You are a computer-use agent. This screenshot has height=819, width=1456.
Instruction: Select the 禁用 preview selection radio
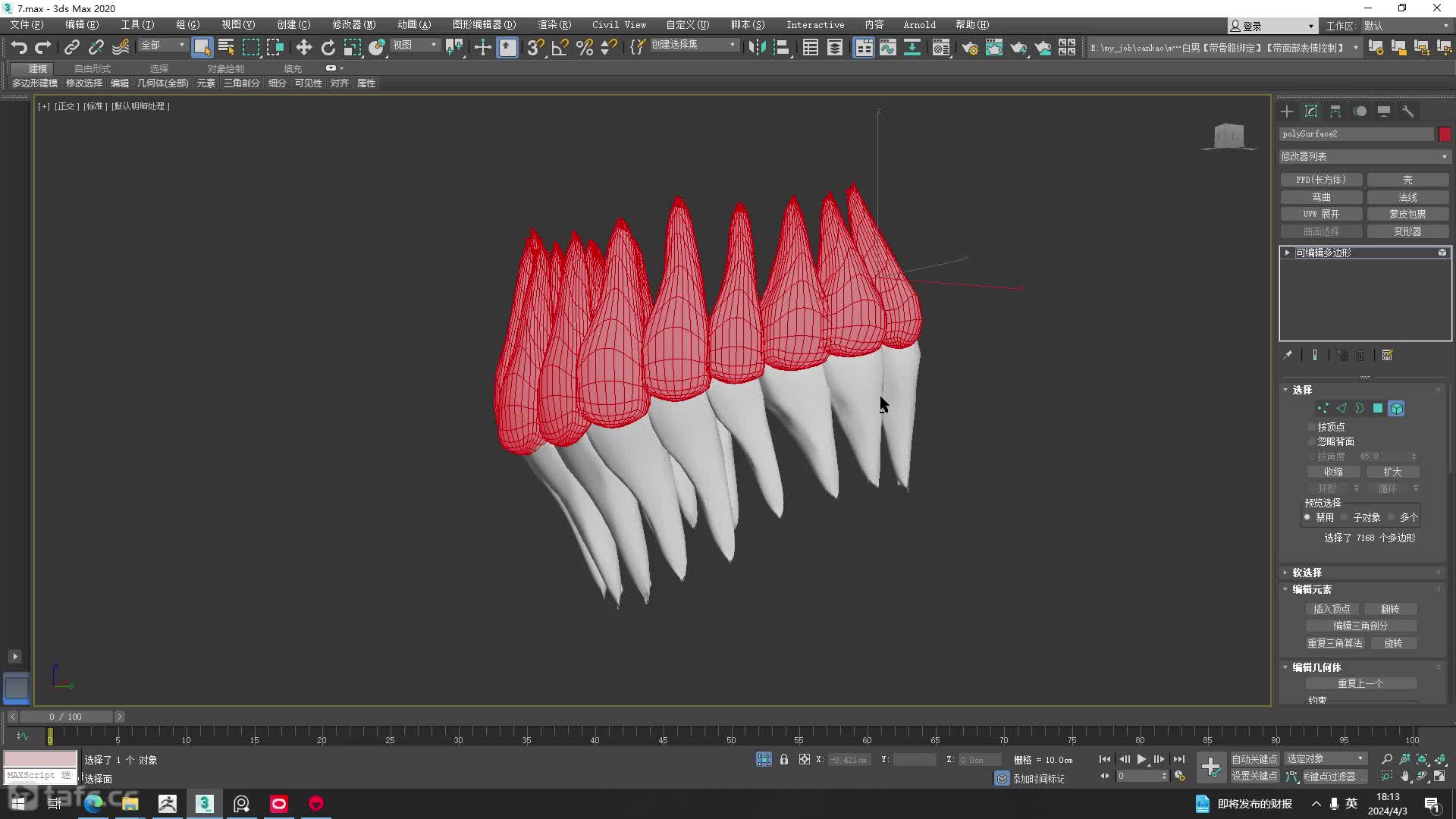point(1307,517)
